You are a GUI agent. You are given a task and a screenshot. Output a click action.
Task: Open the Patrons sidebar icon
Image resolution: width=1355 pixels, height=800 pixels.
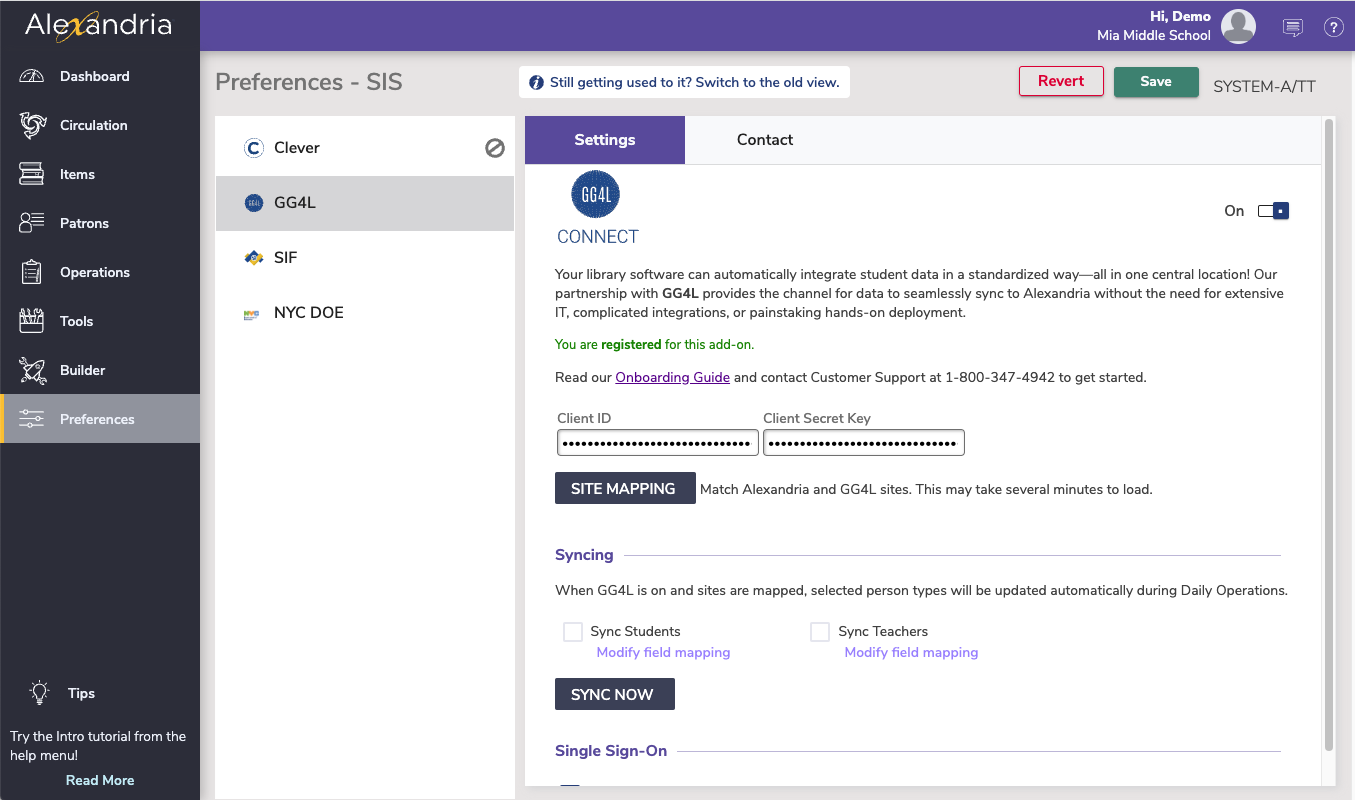click(32, 223)
